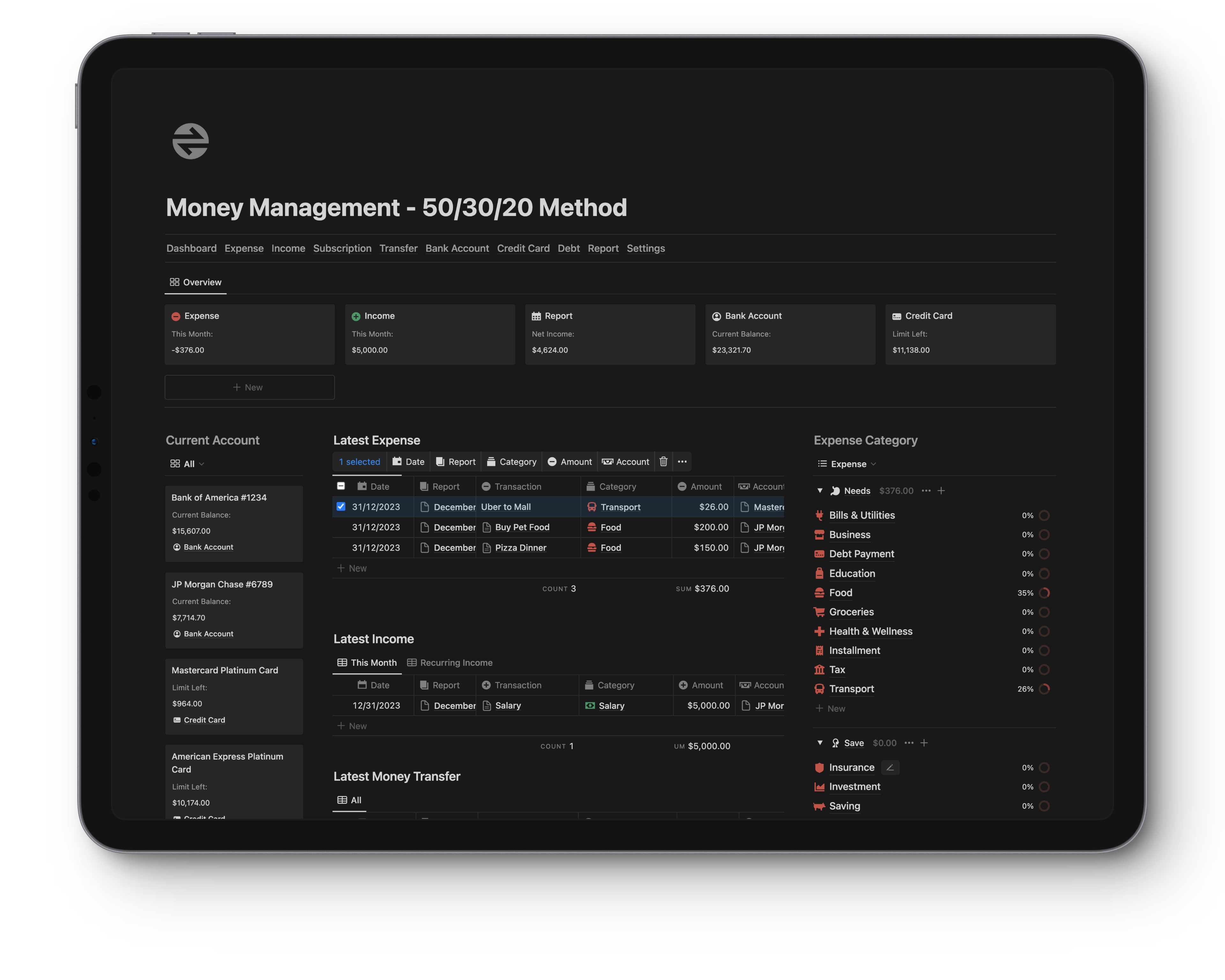Screen dimensions: 1225x980
Task: Click the Report calendar icon in overview card
Action: (x=536, y=316)
